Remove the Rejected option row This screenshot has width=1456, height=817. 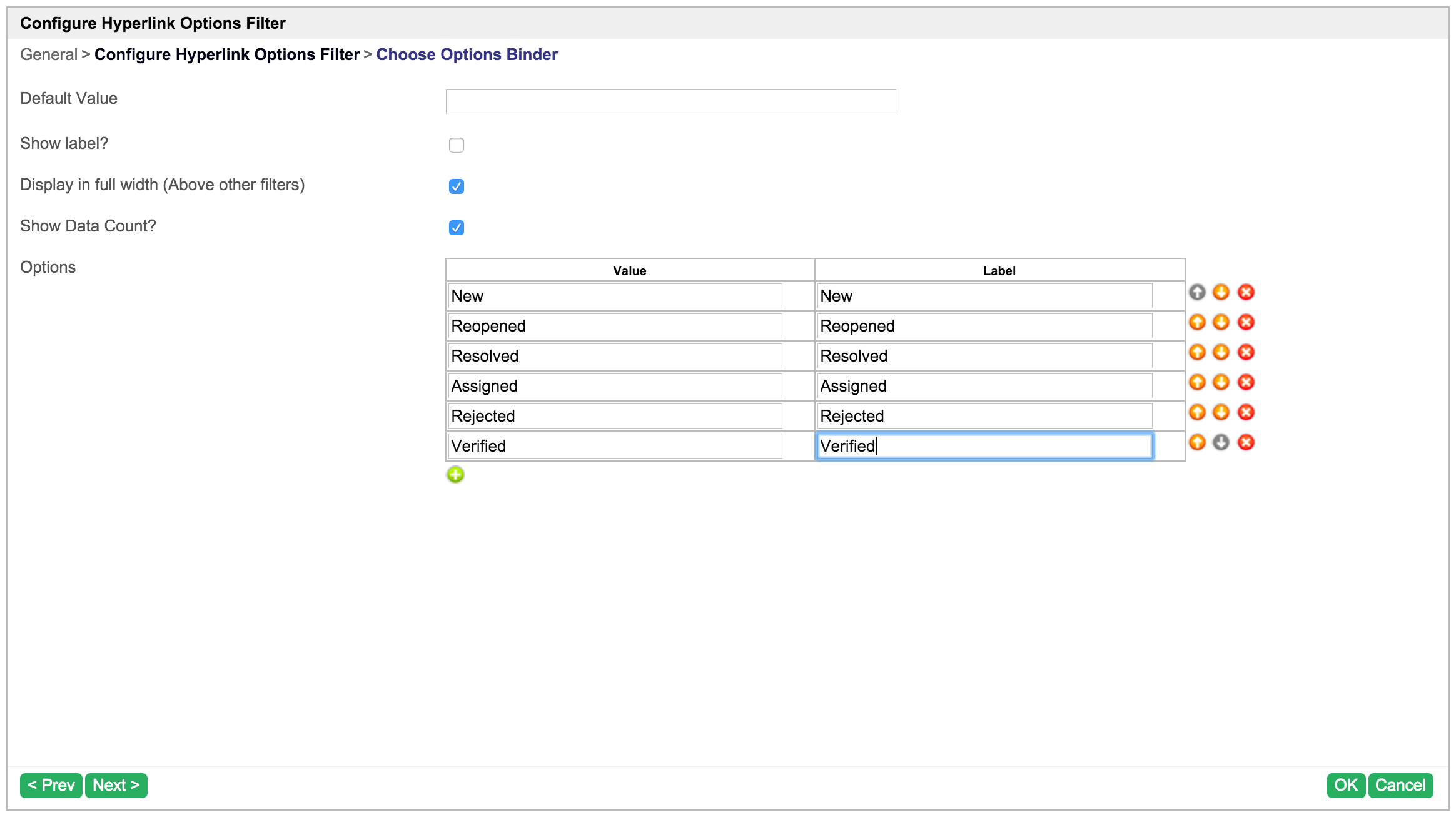[1246, 412]
